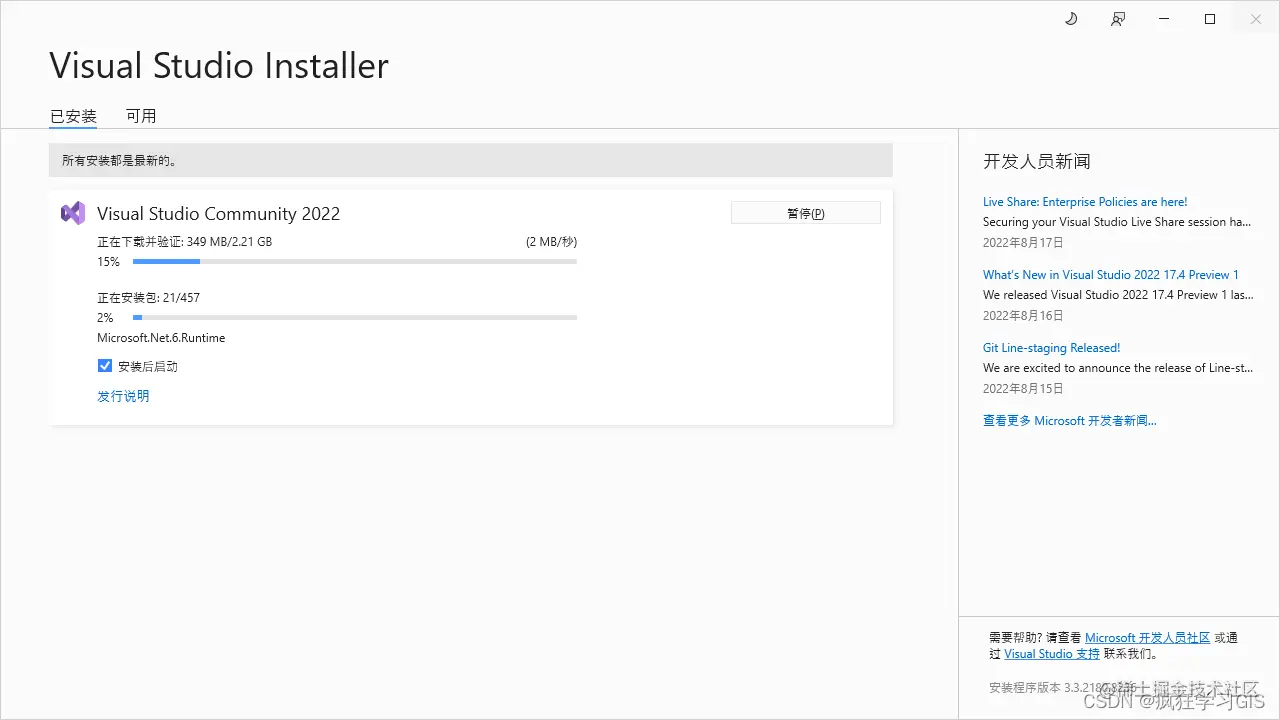Minimize the Visual Studio Installer window

1164,19
